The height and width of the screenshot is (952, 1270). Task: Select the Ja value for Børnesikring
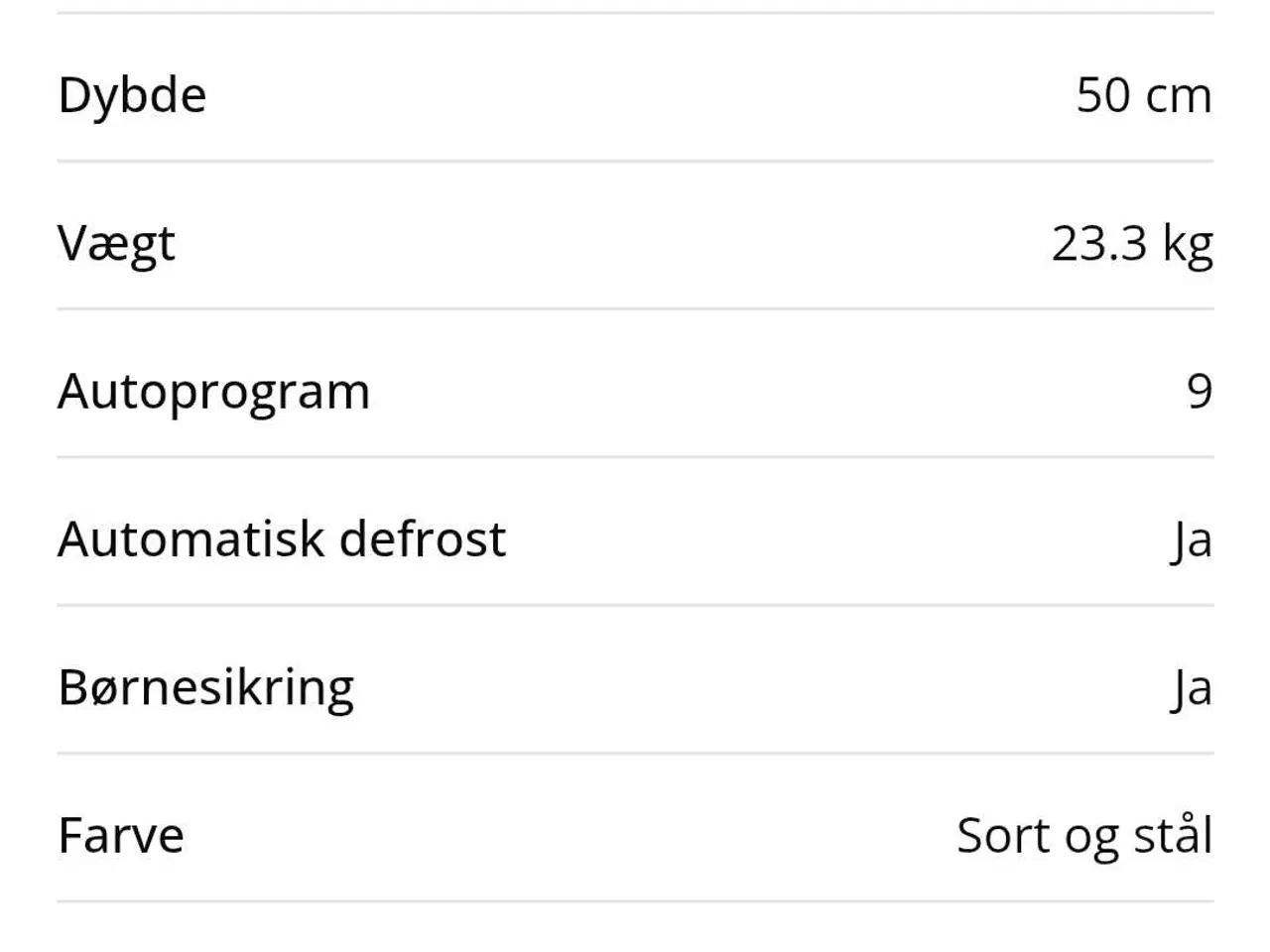(1192, 688)
